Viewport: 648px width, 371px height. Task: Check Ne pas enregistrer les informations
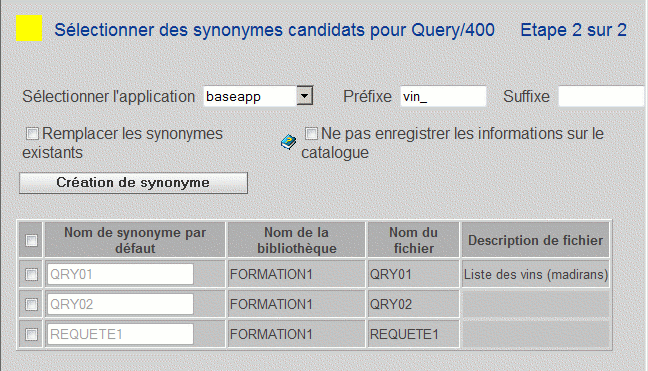[x=311, y=133]
